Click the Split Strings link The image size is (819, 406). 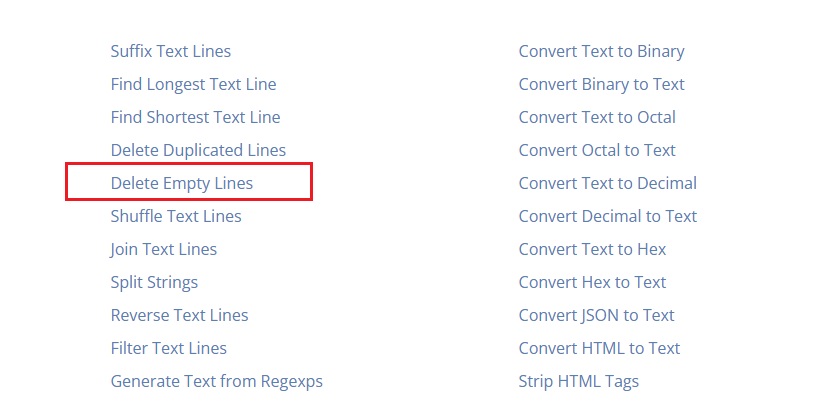pos(154,282)
